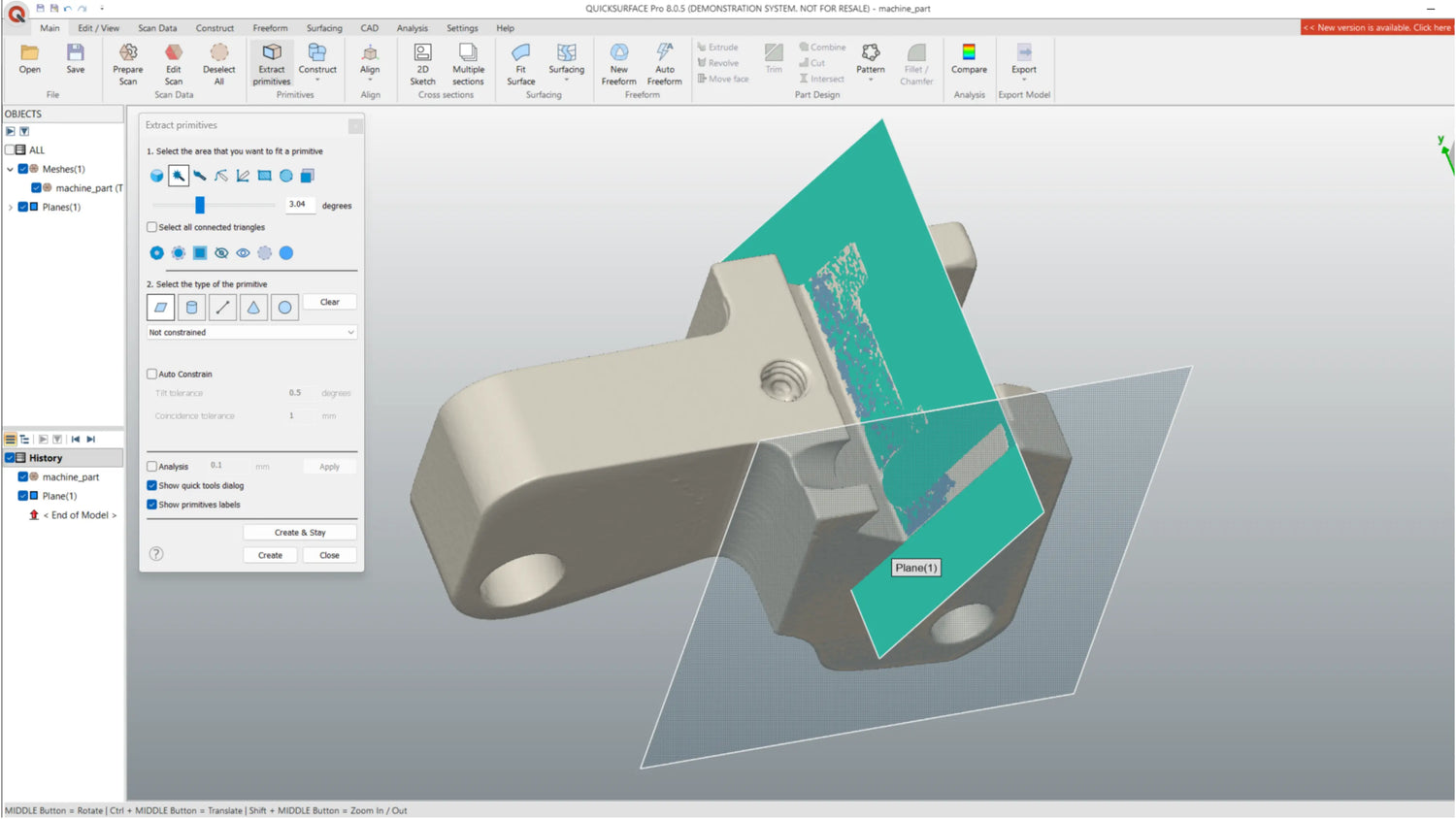This screenshot has height=819, width=1456.
Task: Open the Freeform menu tab
Action: pos(270,28)
